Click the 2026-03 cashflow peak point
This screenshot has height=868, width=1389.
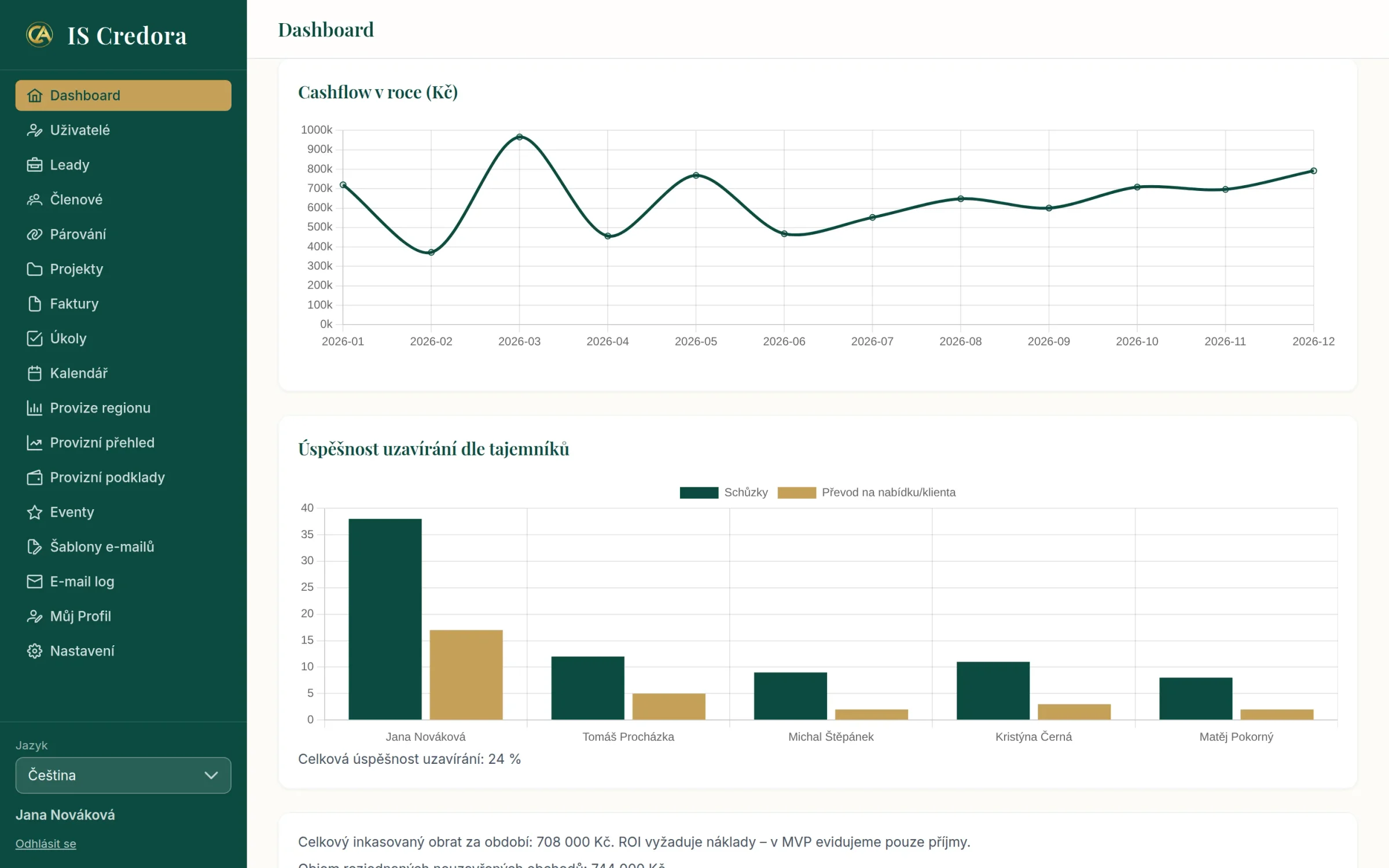click(519, 137)
